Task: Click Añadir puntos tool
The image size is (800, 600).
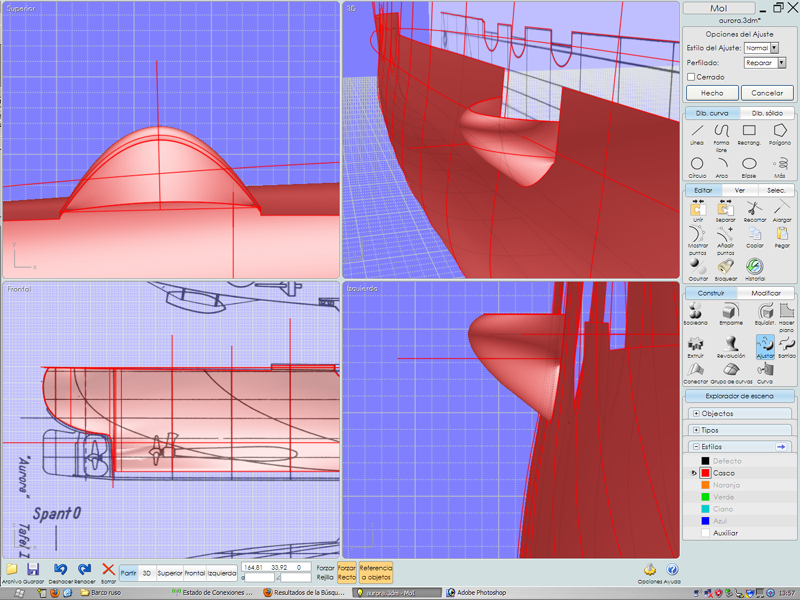Action: pyautogui.click(x=725, y=240)
